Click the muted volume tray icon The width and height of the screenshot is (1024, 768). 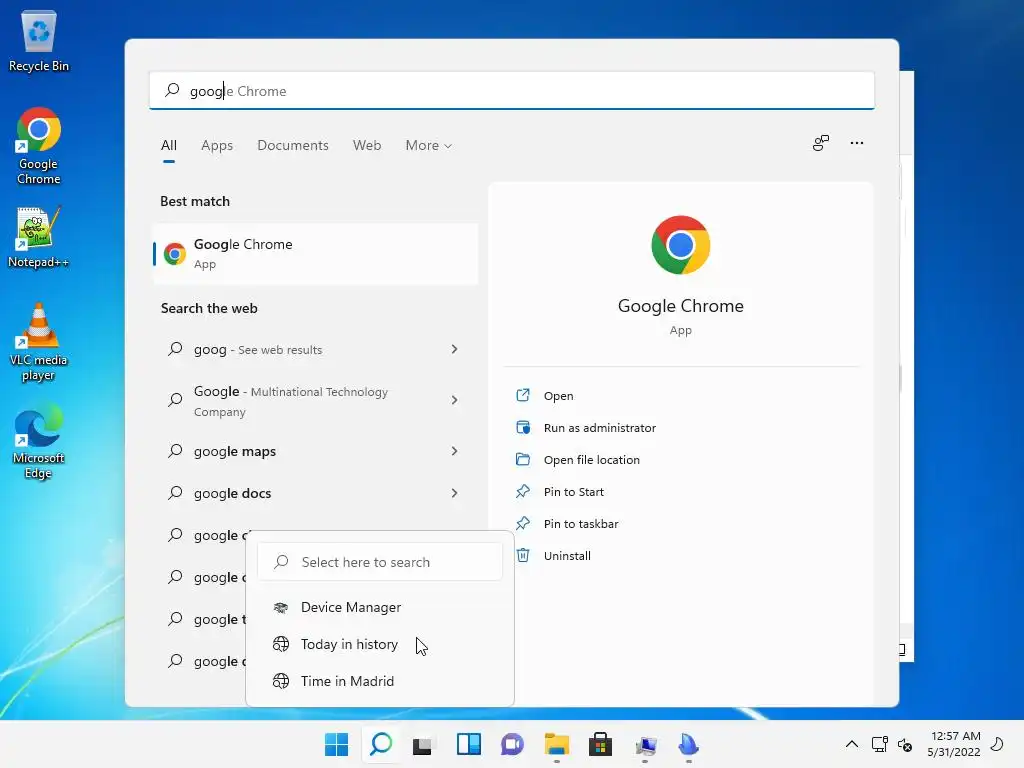coord(905,744)
